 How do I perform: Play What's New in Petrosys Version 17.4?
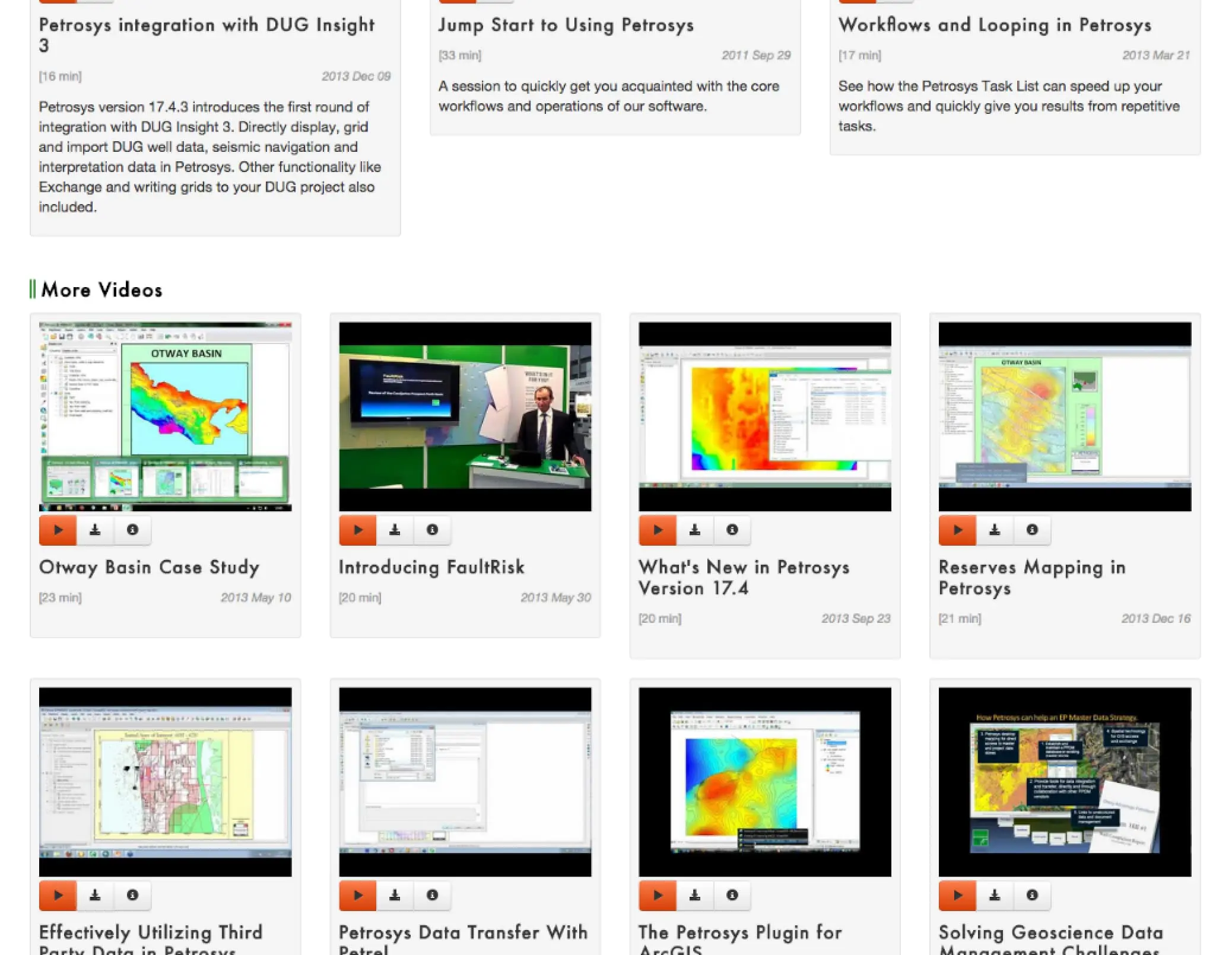[658, 530]
